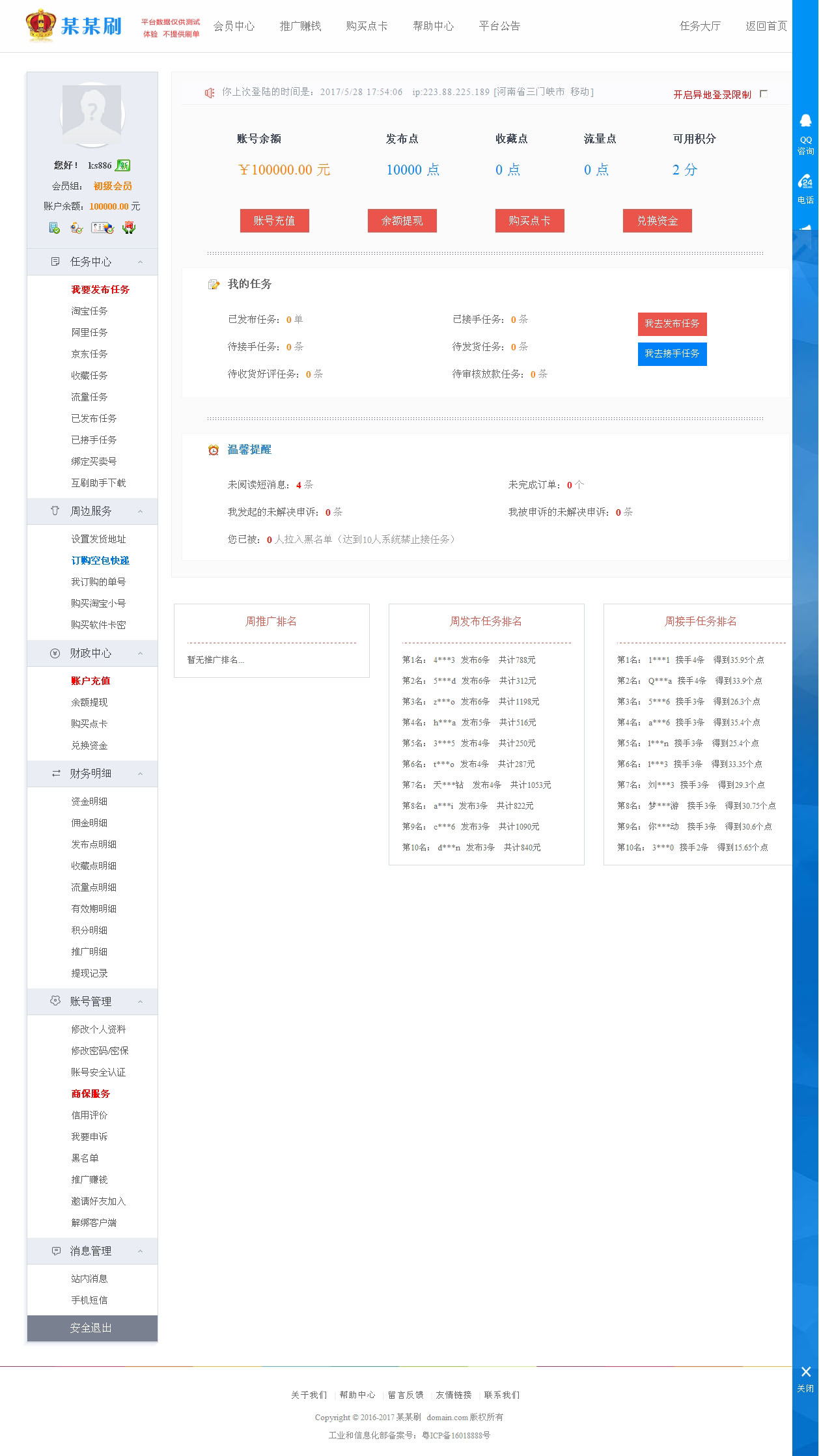Open 帮助中心 in the top navigation
Image resolution: width=819 pixels, height=1456 pixels.
[x=434, y=26]
